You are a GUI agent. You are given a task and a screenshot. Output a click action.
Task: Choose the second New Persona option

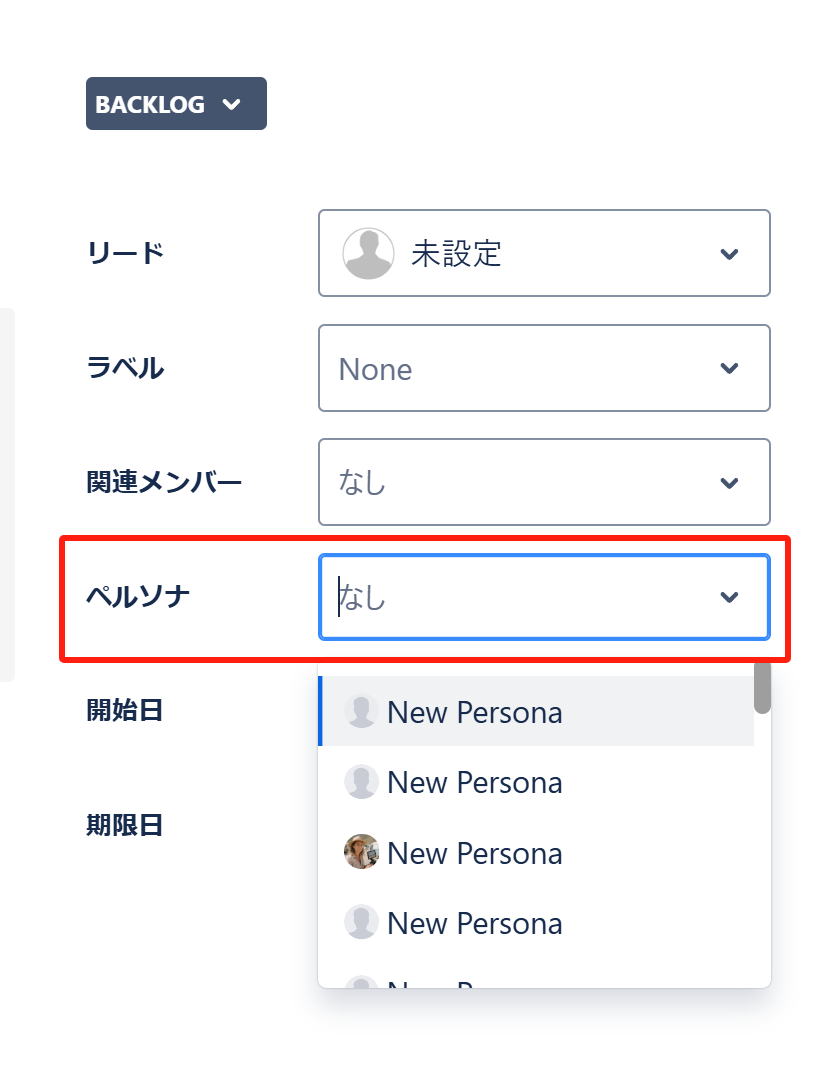click(x=474, y=782)
